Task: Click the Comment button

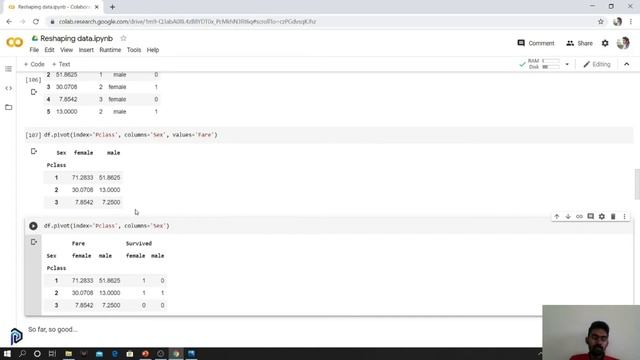Action: click(536, 43)
